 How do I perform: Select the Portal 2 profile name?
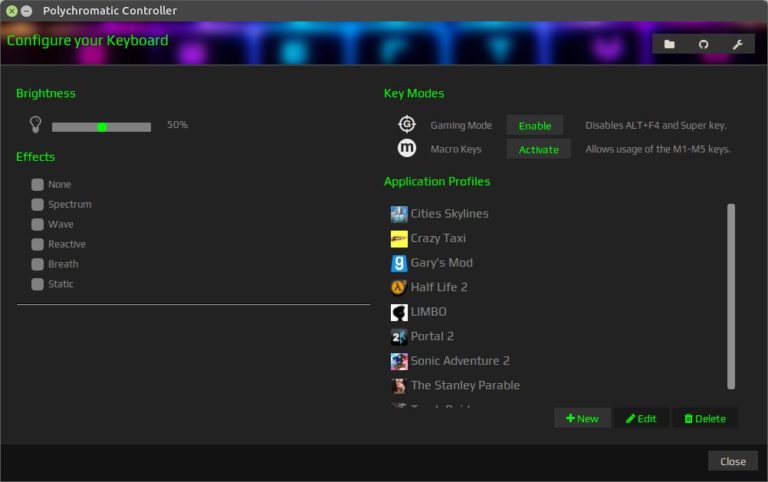tap(432, 337)
